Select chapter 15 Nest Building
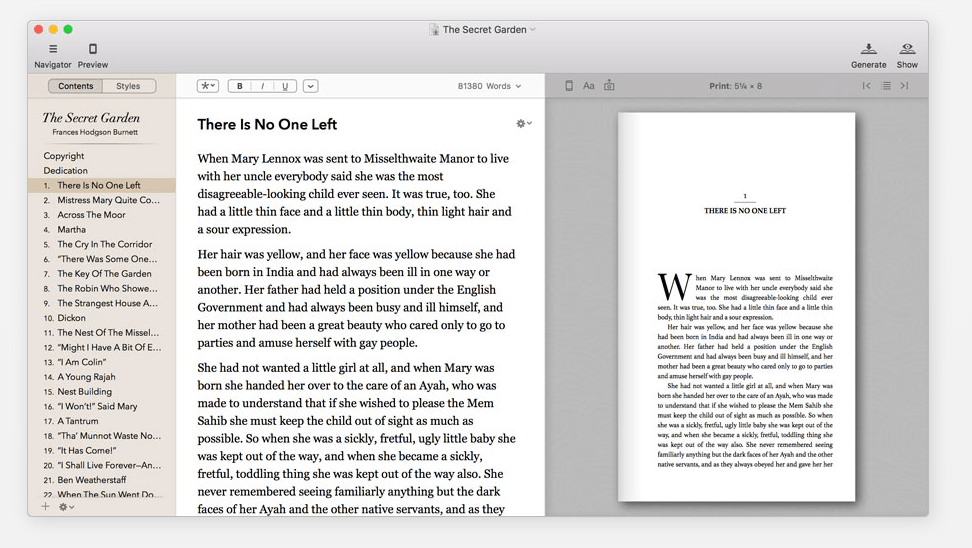 click(102, 392)
